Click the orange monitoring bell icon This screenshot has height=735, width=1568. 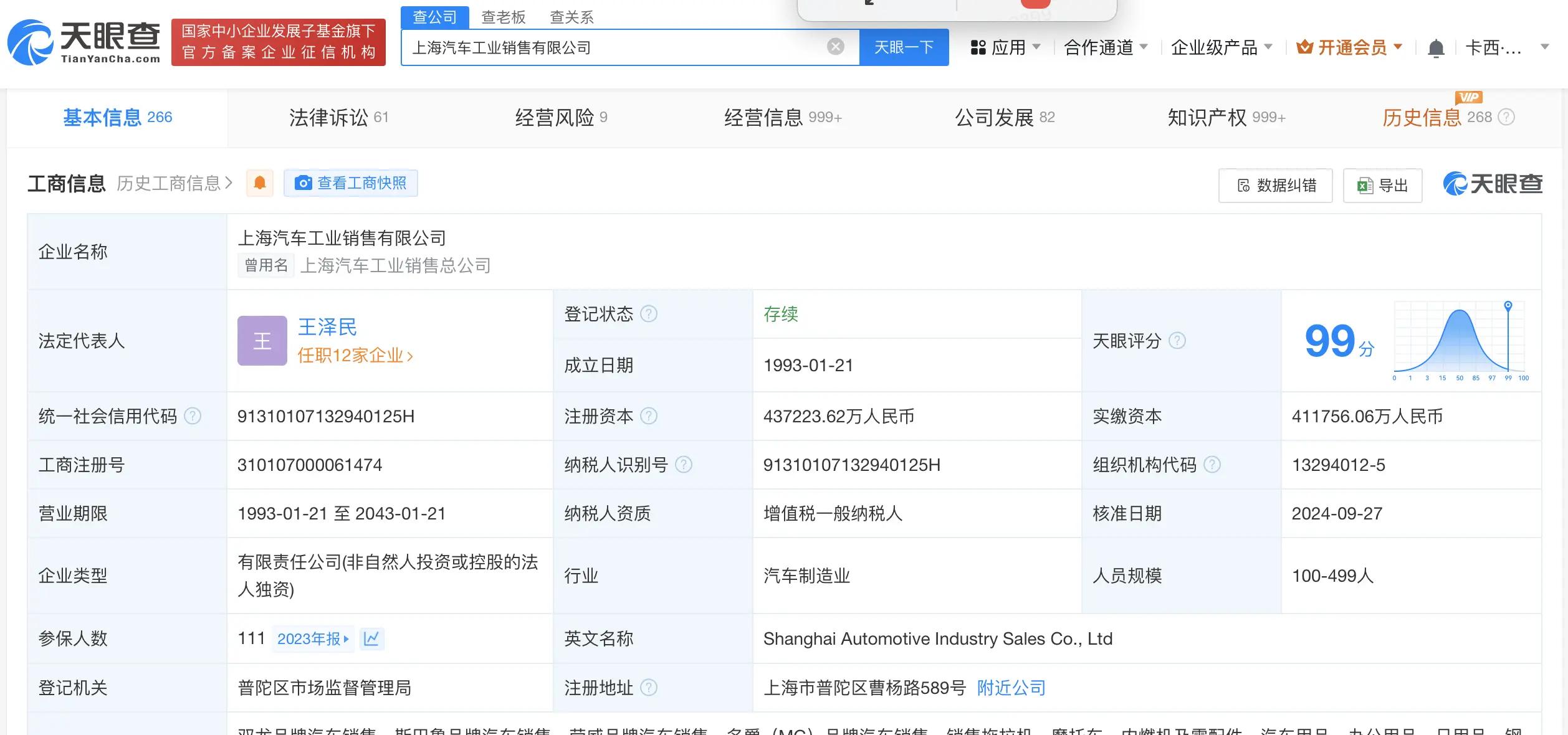260,183
